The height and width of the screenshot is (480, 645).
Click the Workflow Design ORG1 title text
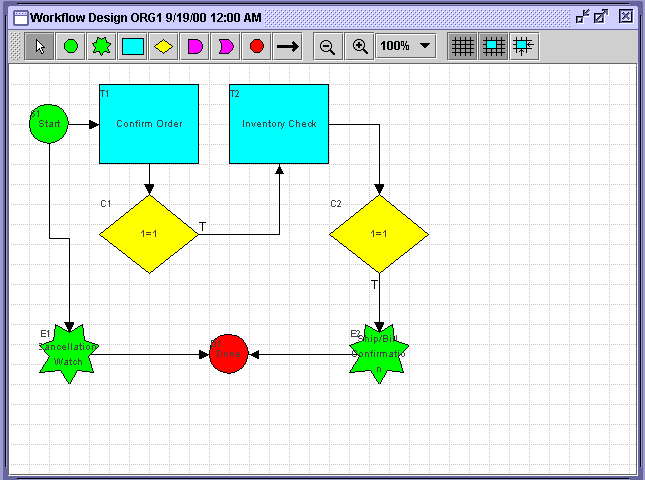146,18
